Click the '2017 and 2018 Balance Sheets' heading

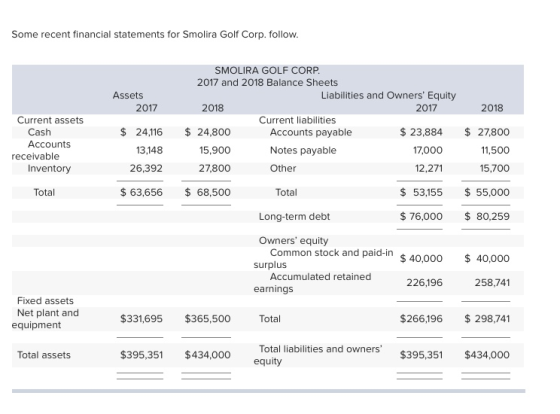267,83
